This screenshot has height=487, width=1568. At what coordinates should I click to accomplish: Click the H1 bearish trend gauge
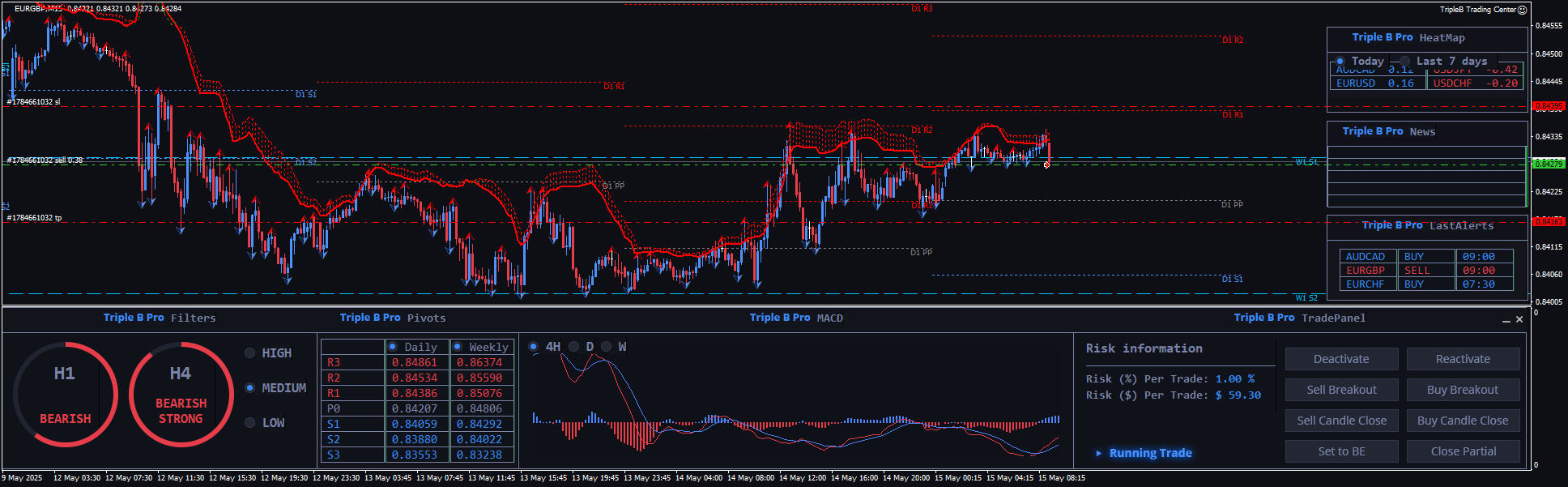[65, 395]
